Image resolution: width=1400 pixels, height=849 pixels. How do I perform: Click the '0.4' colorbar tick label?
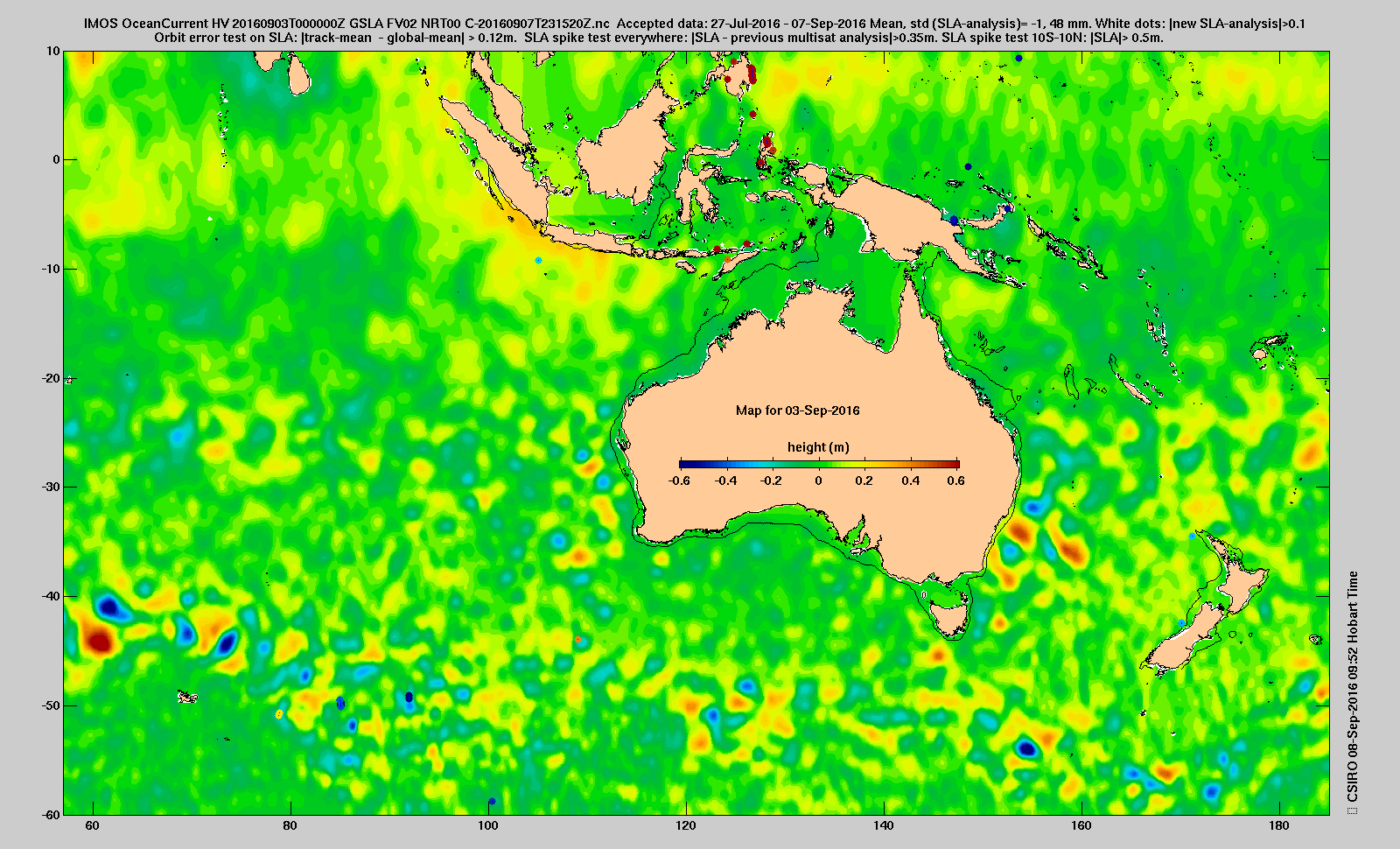(910, 481)
